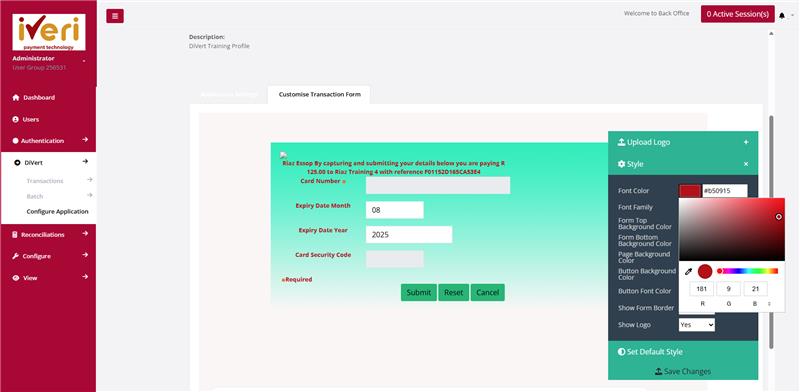The height and width of the screenshot is (392, 800).
Task: Pick a color with the eyedropper tool
Action: click(x=688, y=272)
